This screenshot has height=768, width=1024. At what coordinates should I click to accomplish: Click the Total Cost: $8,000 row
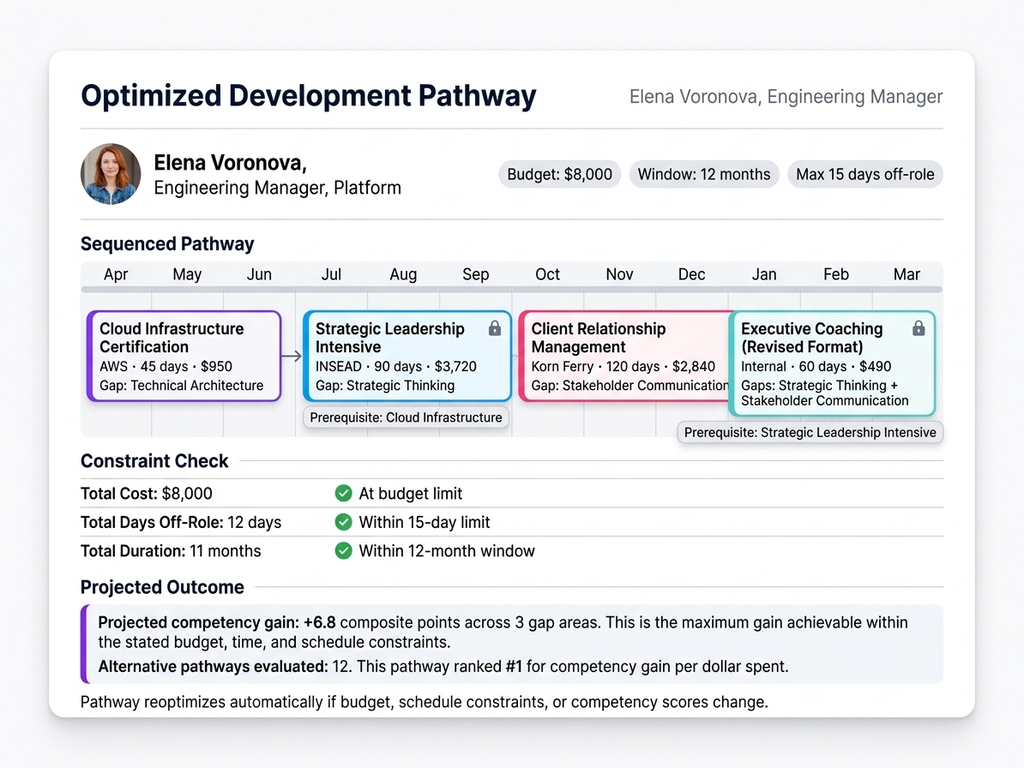[x=147, y=493]
